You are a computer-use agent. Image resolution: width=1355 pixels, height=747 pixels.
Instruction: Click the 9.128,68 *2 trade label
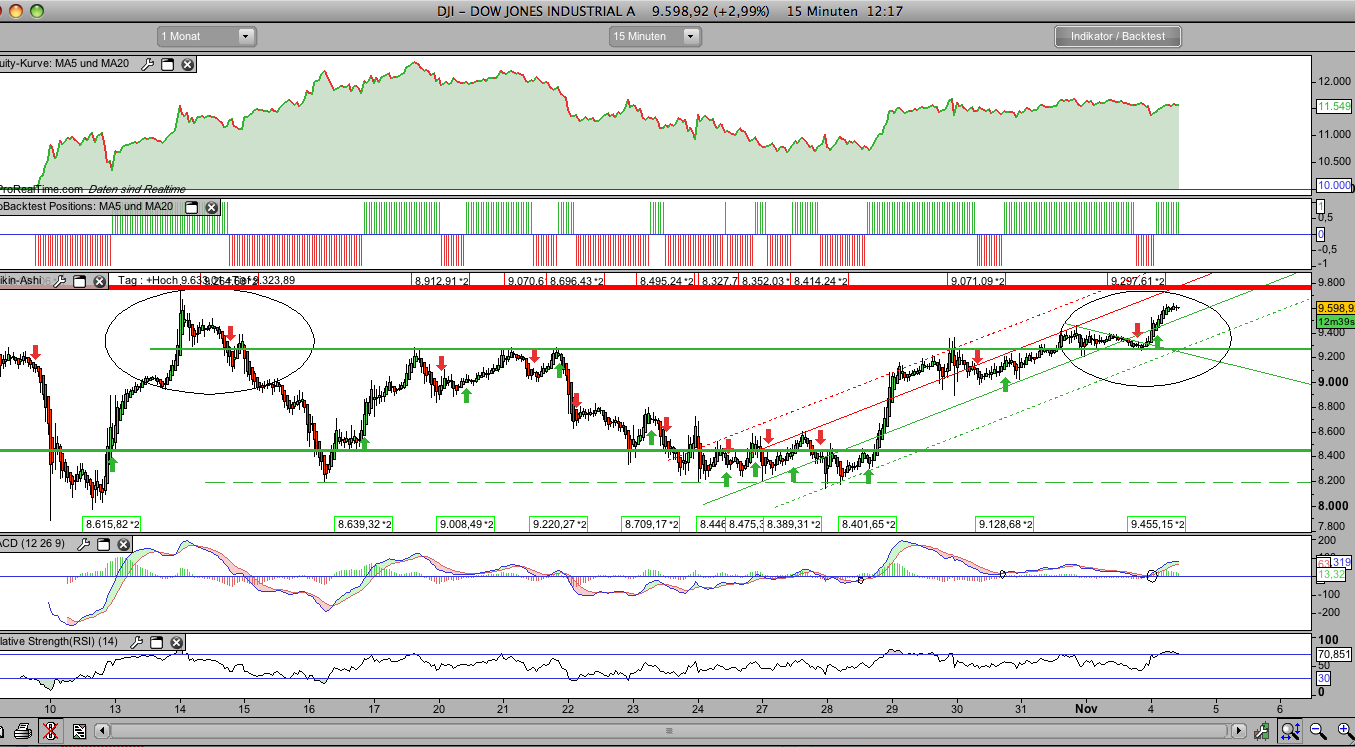1005,524
